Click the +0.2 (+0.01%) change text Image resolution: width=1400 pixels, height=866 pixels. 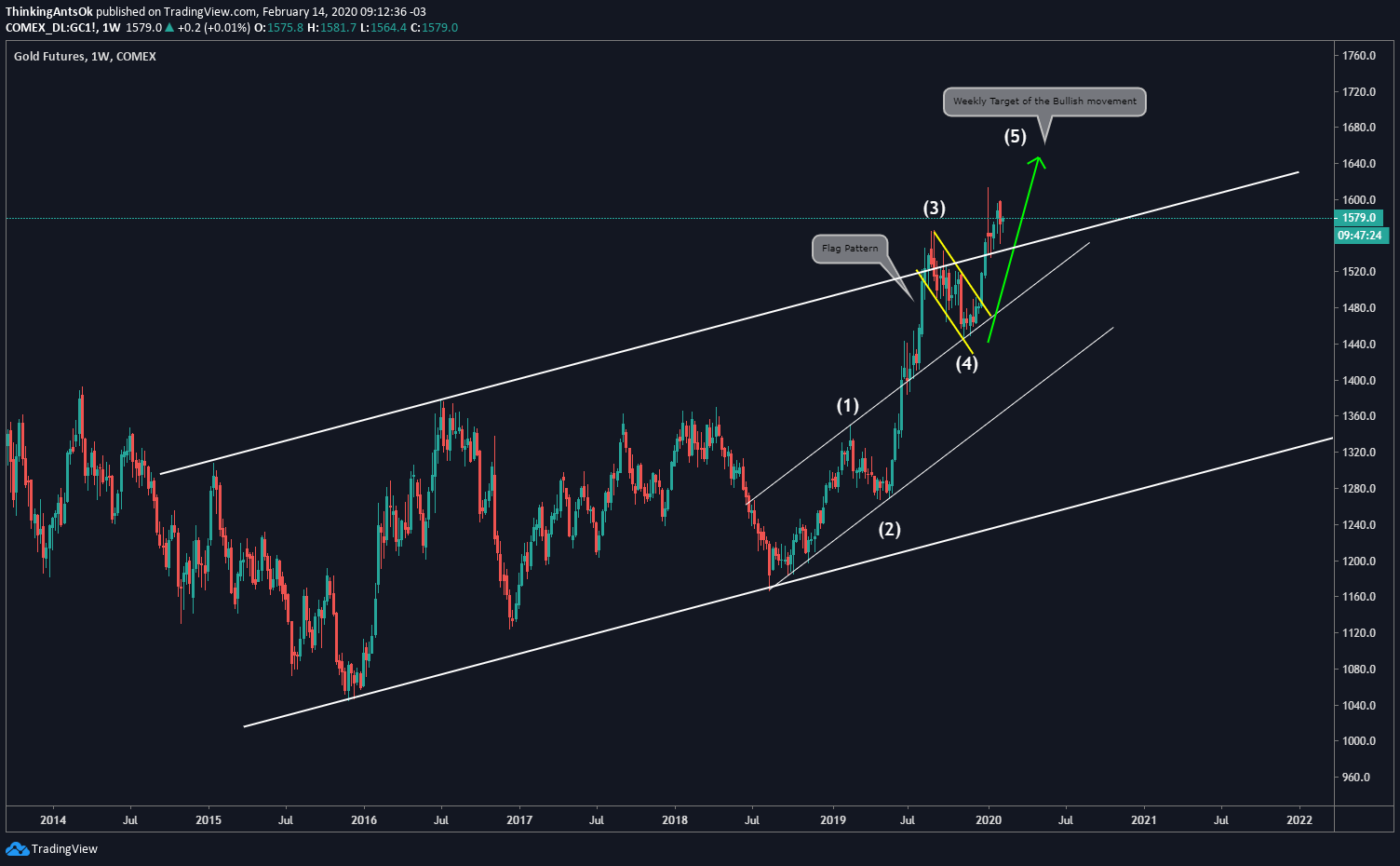pyautogui.click(x=214, y=28)
